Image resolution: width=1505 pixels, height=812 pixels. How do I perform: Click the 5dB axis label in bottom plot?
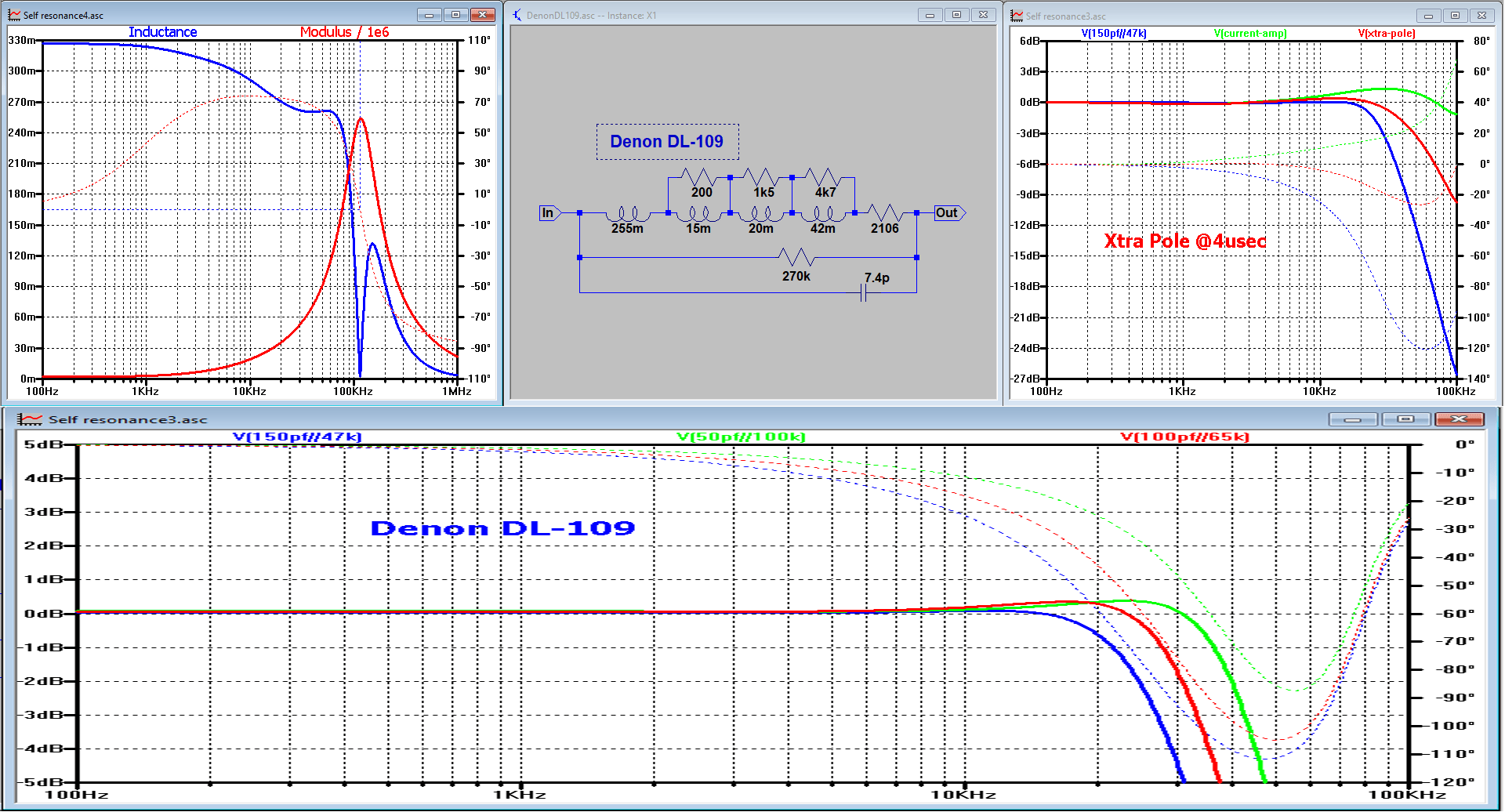[43, 444]
